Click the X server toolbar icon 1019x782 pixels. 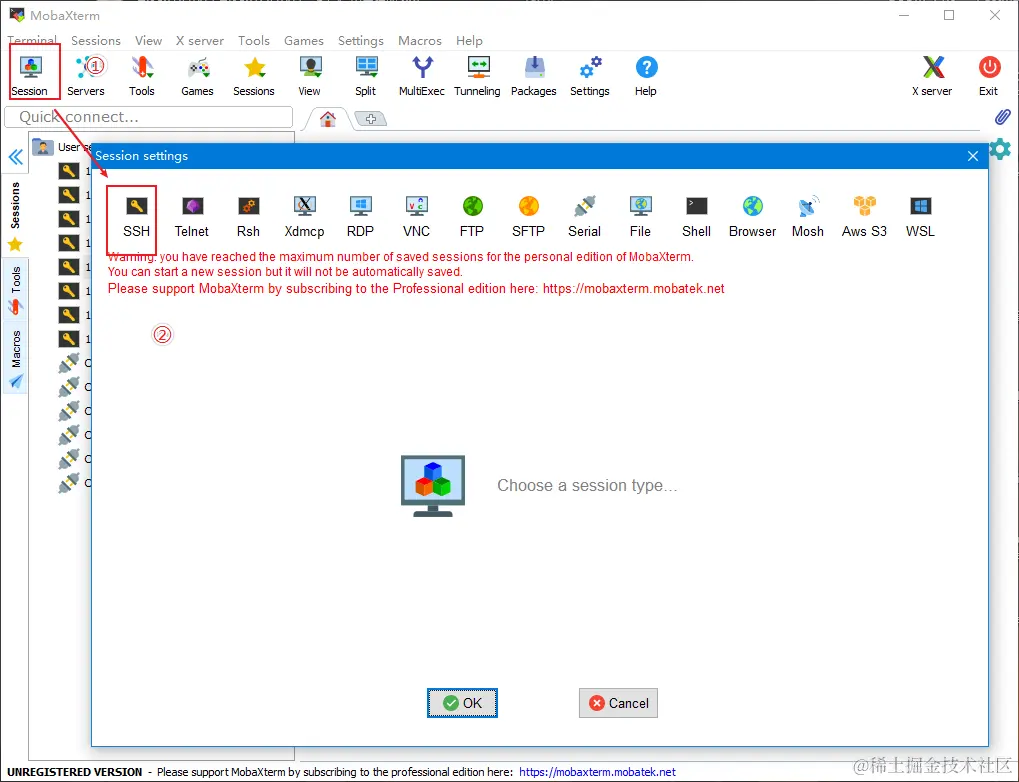(x=932, y=76)
